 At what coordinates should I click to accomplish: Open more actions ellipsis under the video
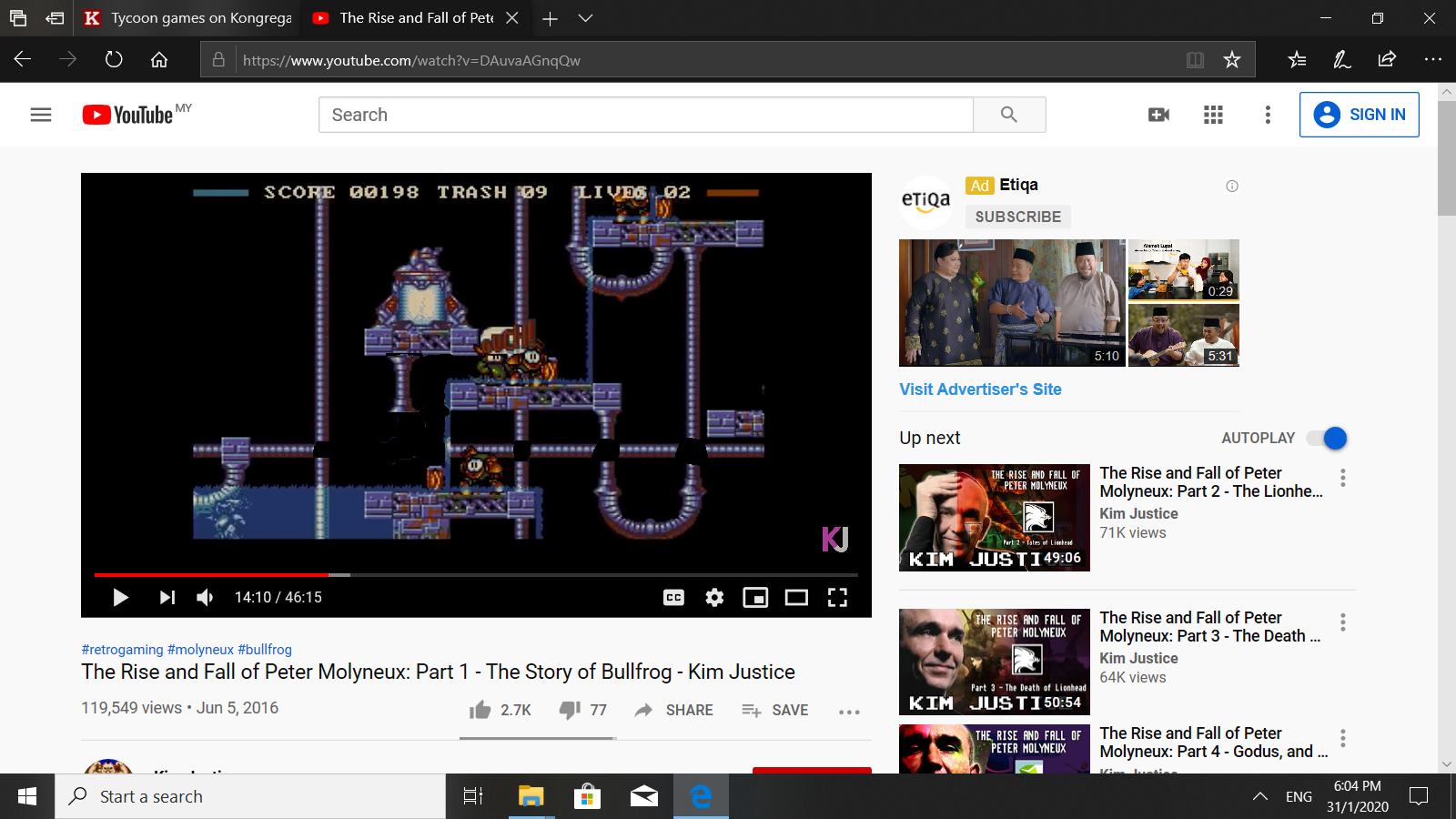849,712
